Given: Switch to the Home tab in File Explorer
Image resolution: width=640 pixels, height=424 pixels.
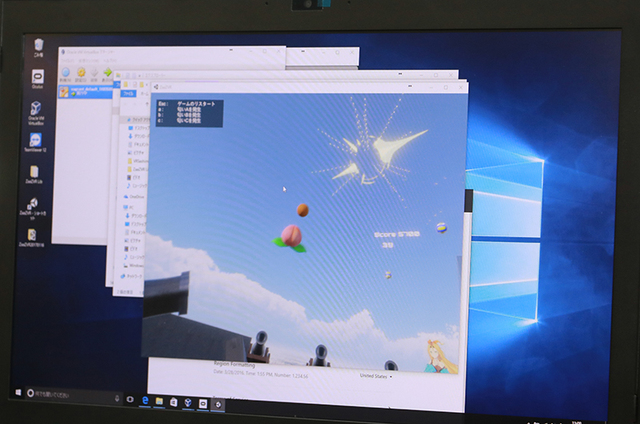Looking at the screenshot, I should [144, 94].
